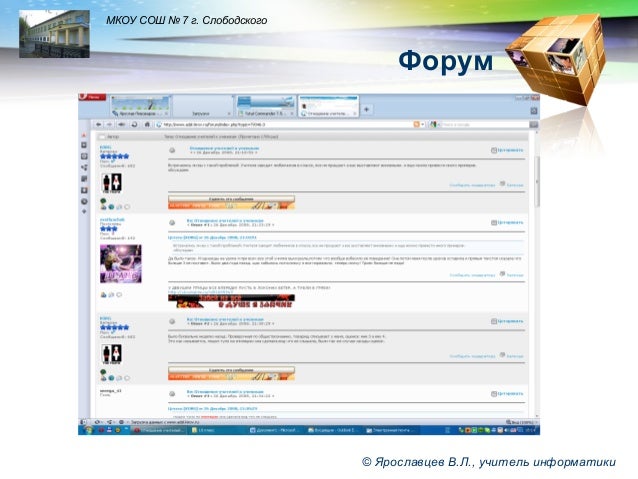Image resolution: width=638 pixels, height=479 pixels.
Task: Click the plus icon at sidebar bottom
Action: pyautogui.click(x=84, y=212)
